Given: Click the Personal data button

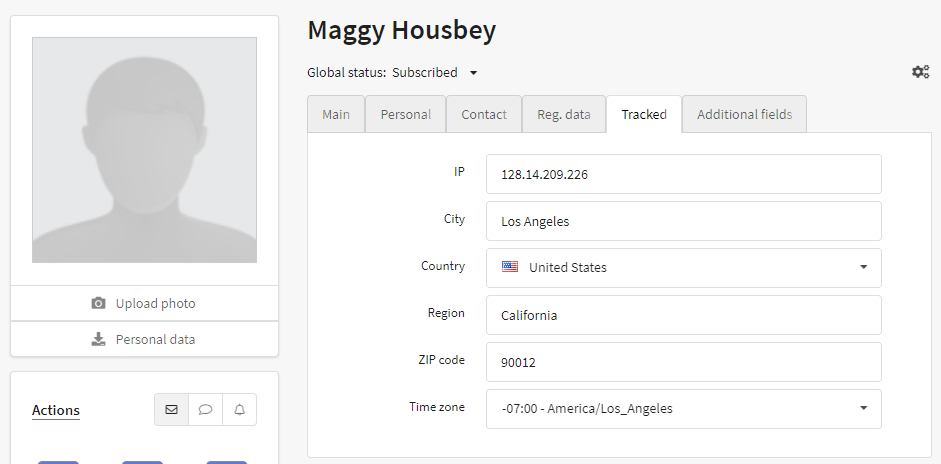Looking at the screenshot, I should 145,339.
